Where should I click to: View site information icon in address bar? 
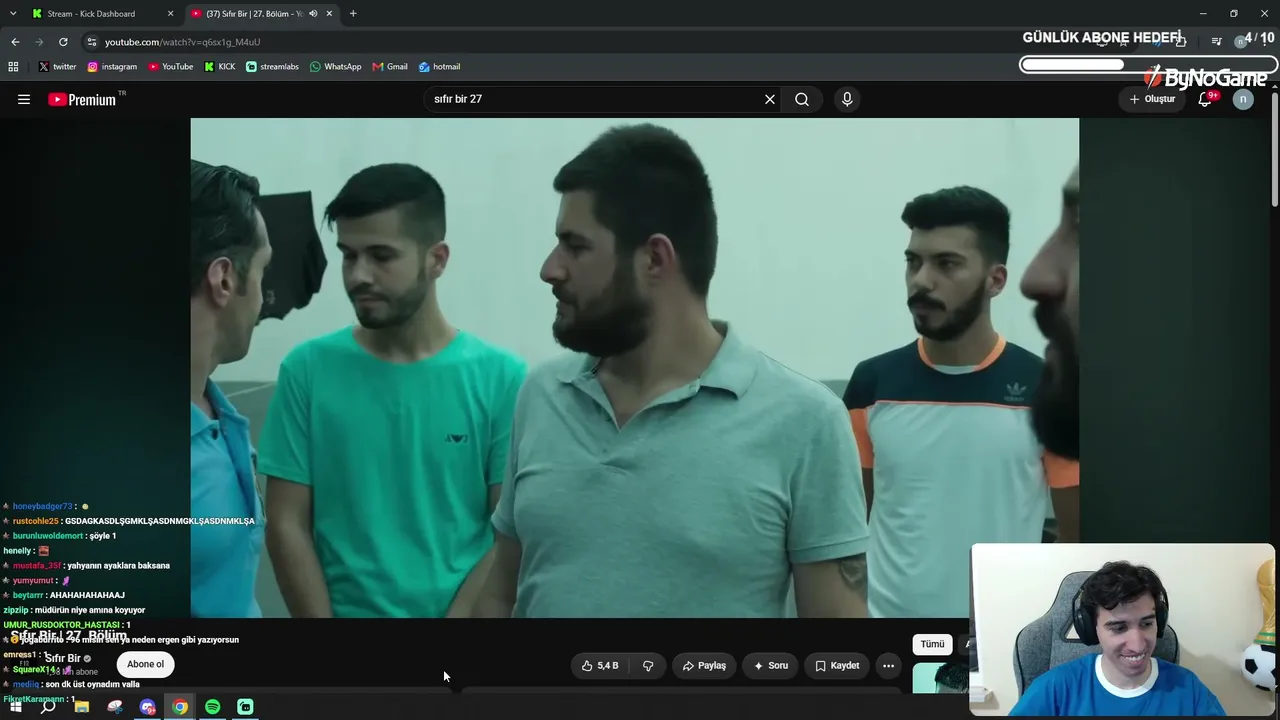[x=91, y=42]
